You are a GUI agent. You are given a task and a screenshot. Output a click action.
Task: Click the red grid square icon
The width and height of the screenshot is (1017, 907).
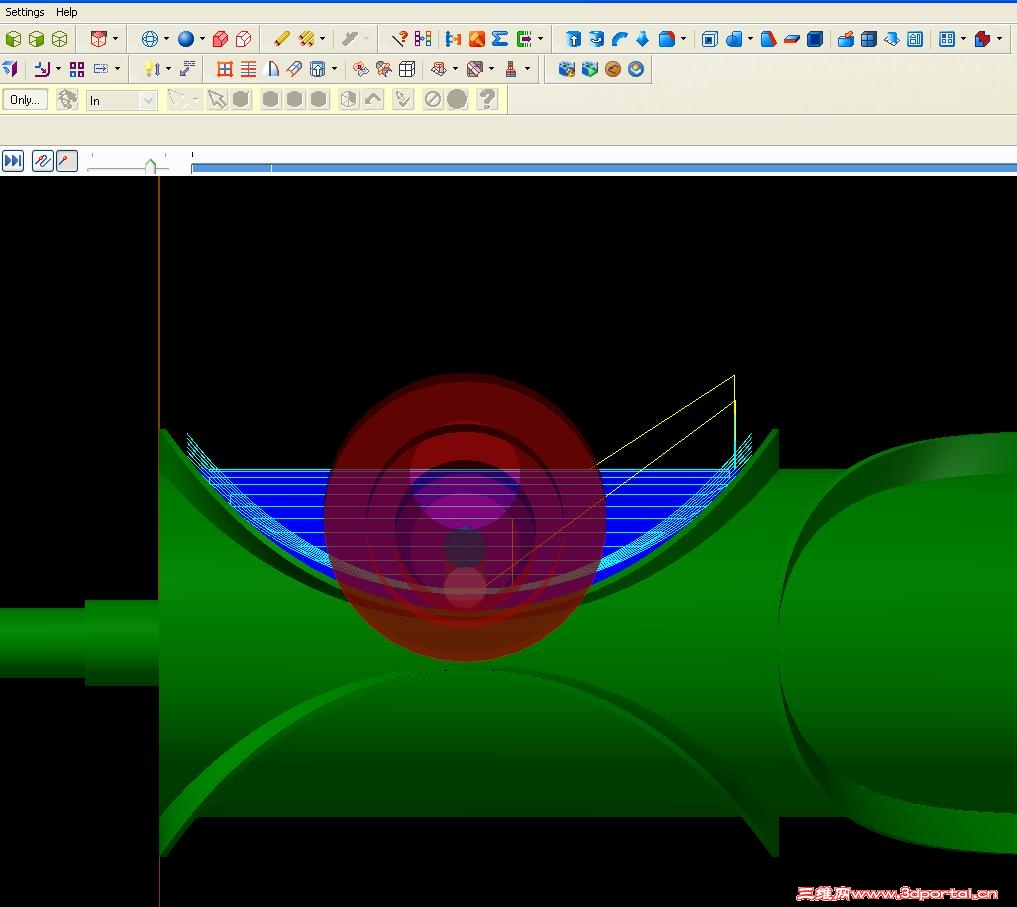click(224, 69)
